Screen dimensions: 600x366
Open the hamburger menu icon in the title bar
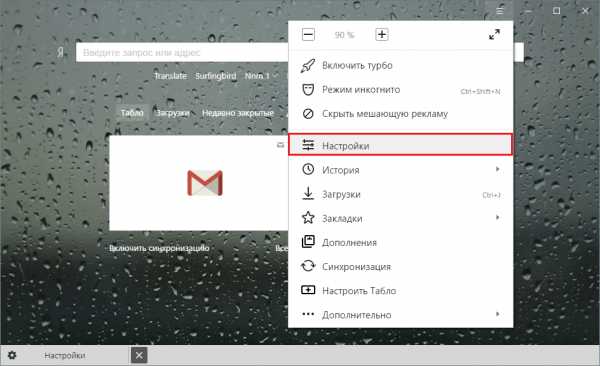pyautogui.click(x=500, y=10)
